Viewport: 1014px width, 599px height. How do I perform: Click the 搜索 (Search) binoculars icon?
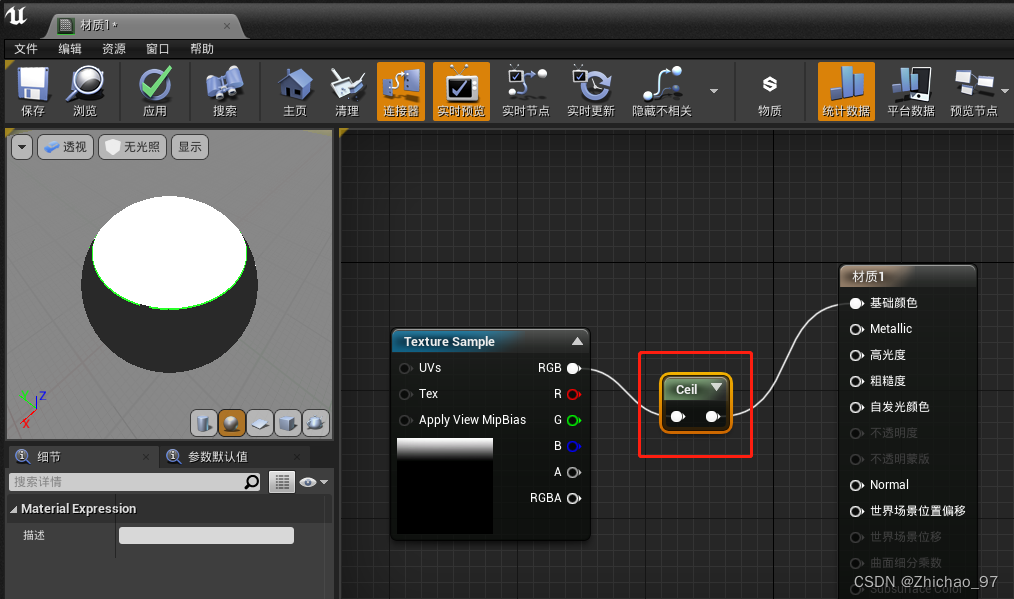(224, 90)
